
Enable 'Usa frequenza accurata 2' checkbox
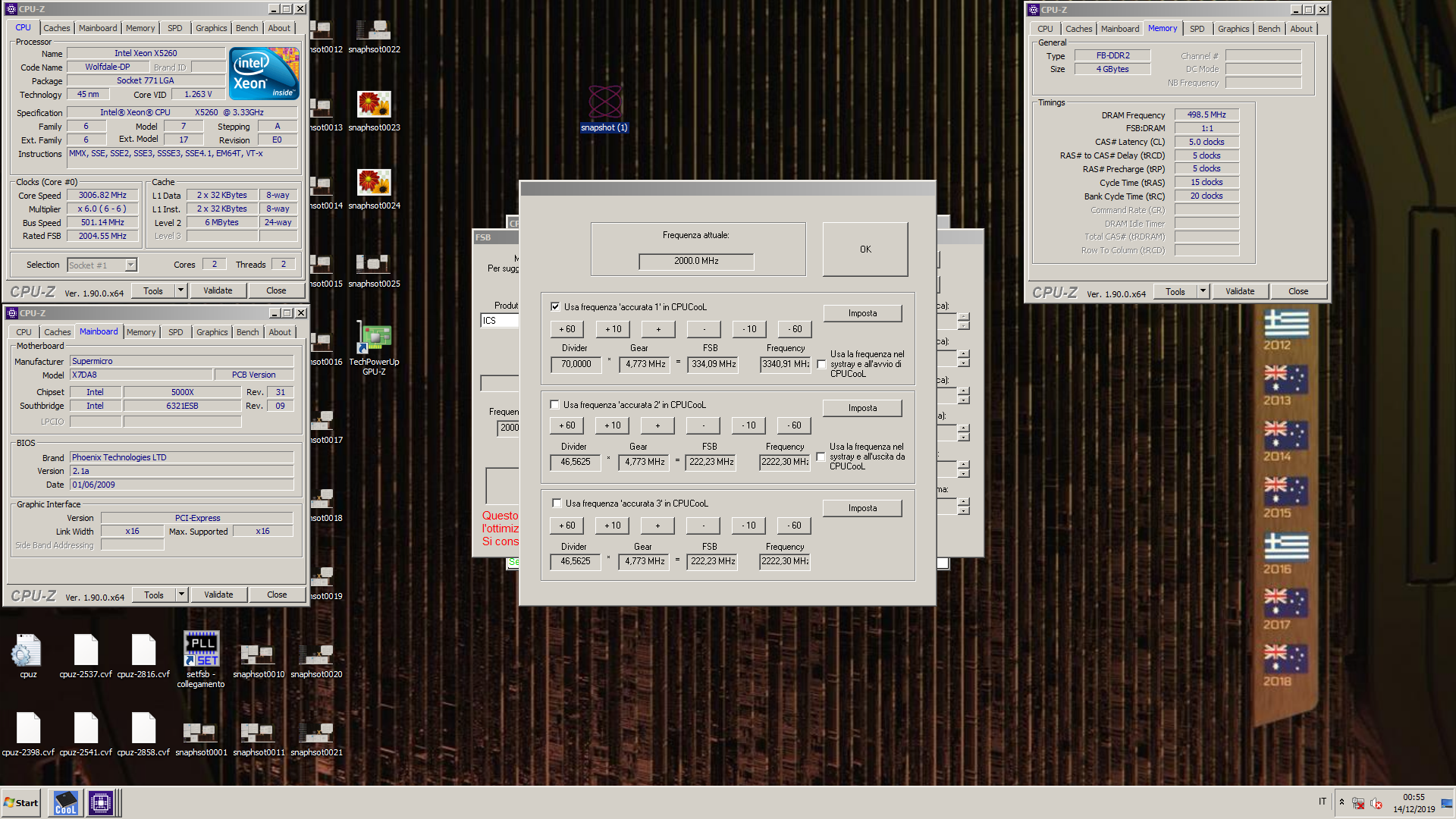[554, 405]
